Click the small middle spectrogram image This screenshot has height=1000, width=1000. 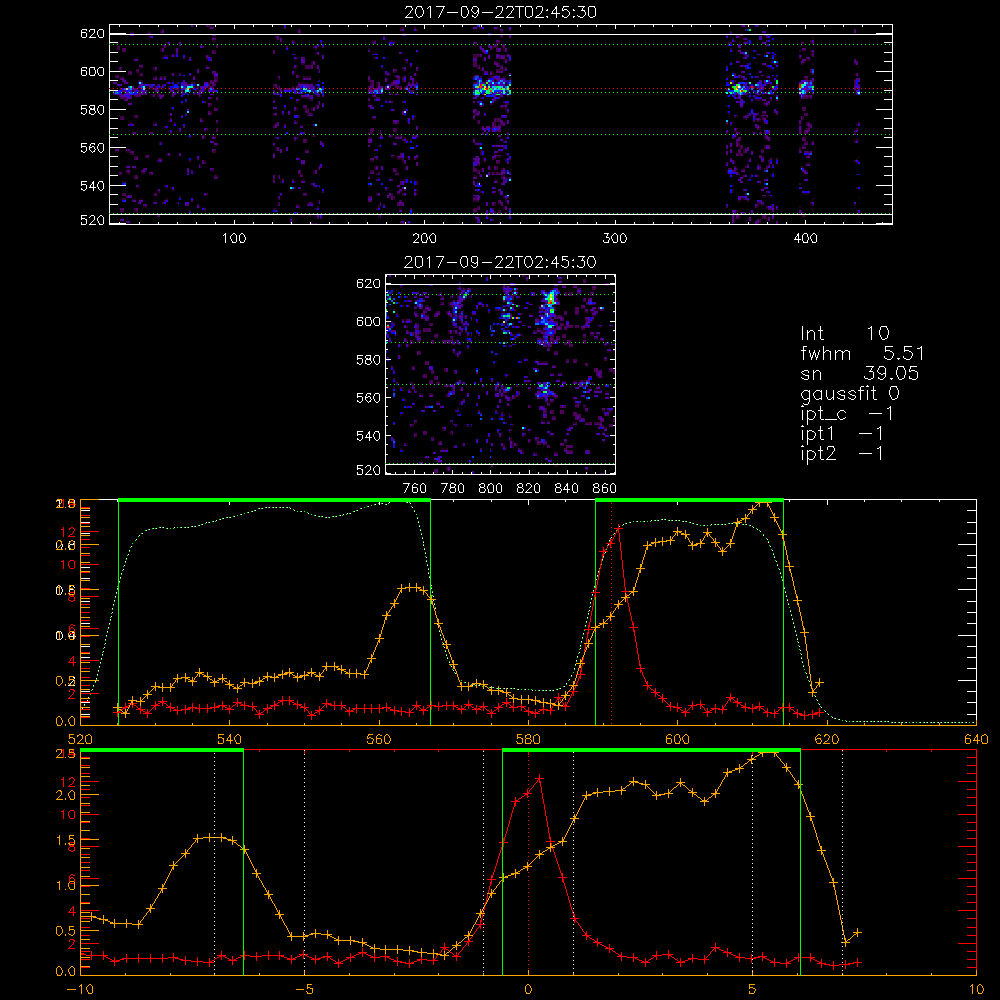coord(501,374)
